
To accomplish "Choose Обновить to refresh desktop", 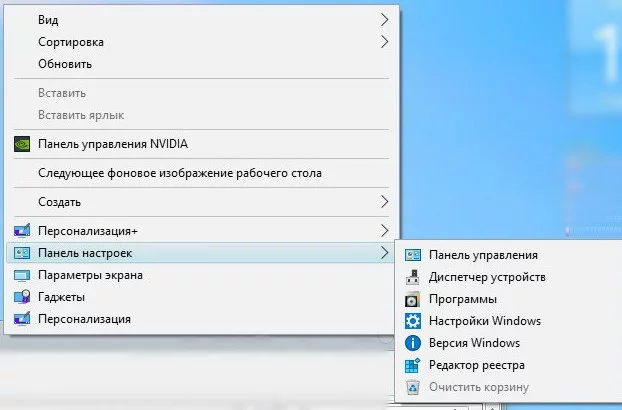I will (201, 64).
